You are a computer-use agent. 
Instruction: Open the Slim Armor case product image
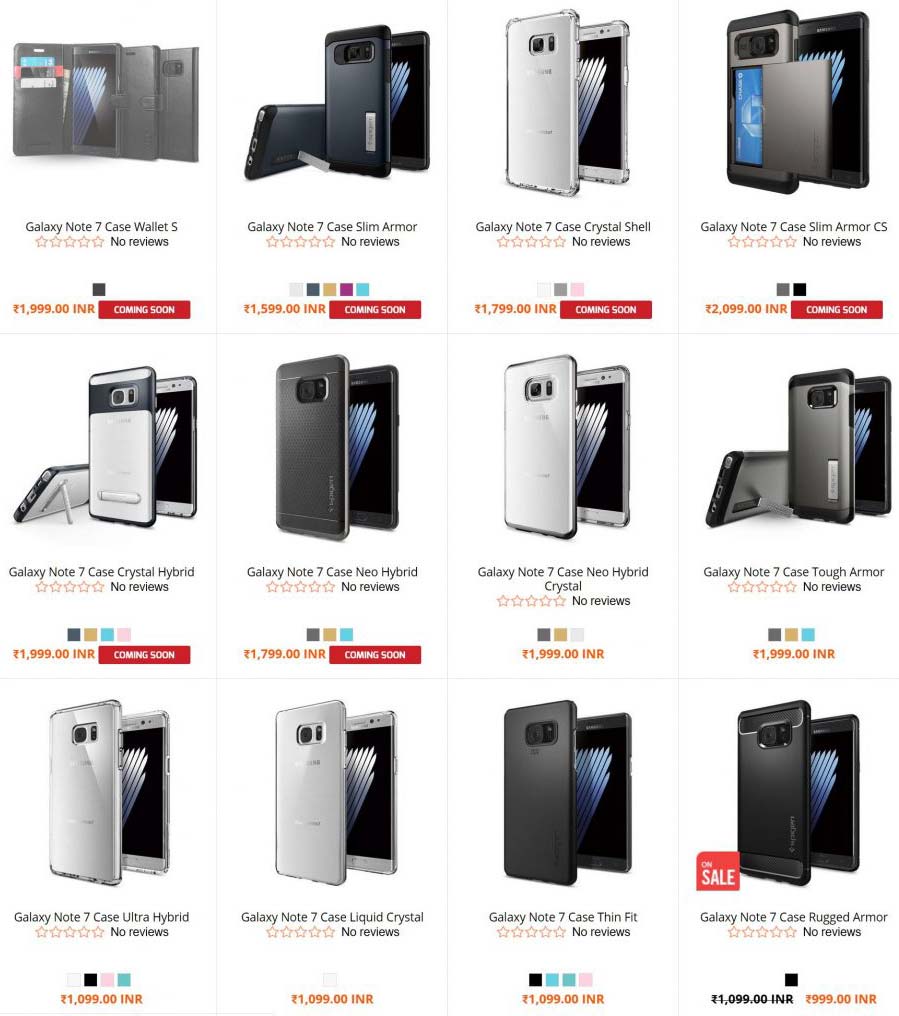click(336, 103)
